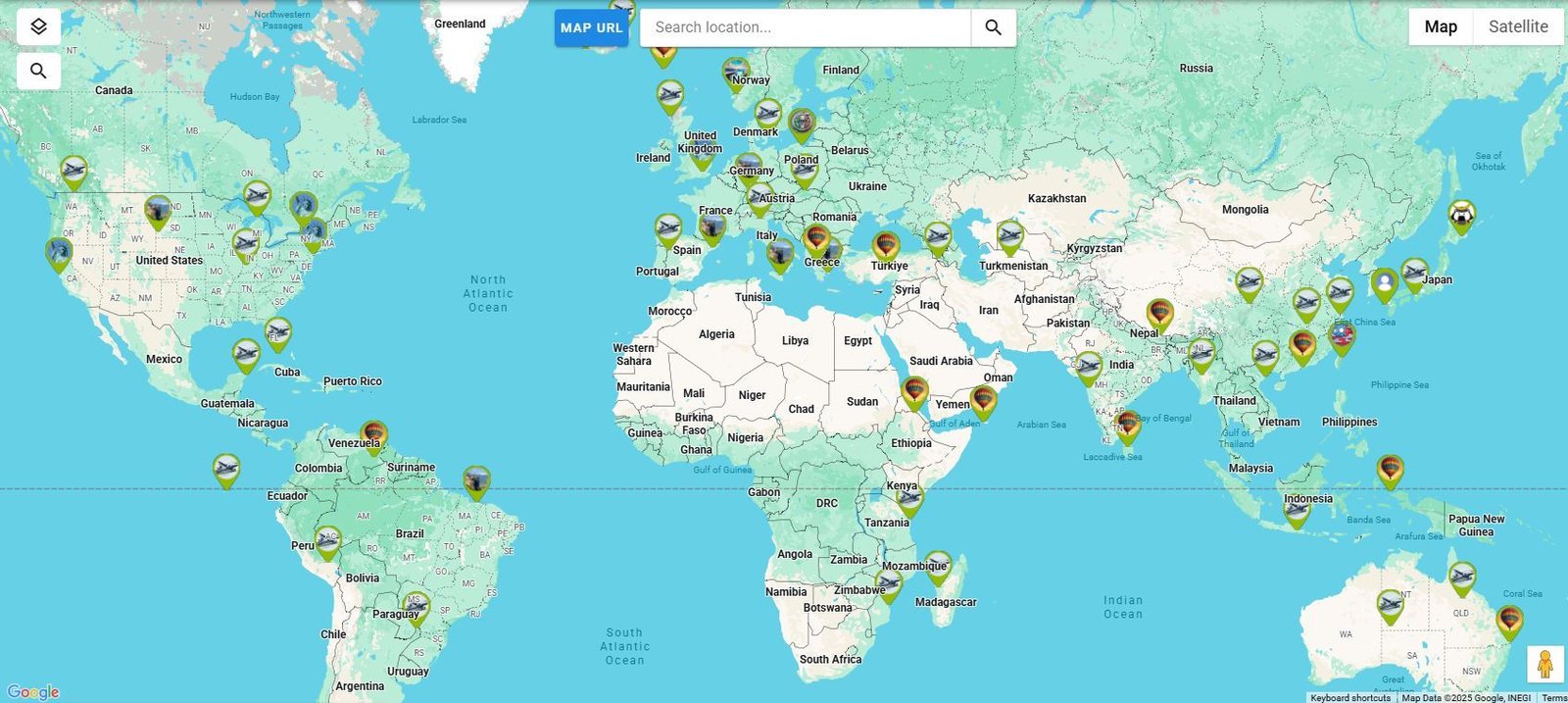The width and height of the screenshot is (1568, 703).
Task: Select the US flag marker near Taiwan
Action: 1343,337
